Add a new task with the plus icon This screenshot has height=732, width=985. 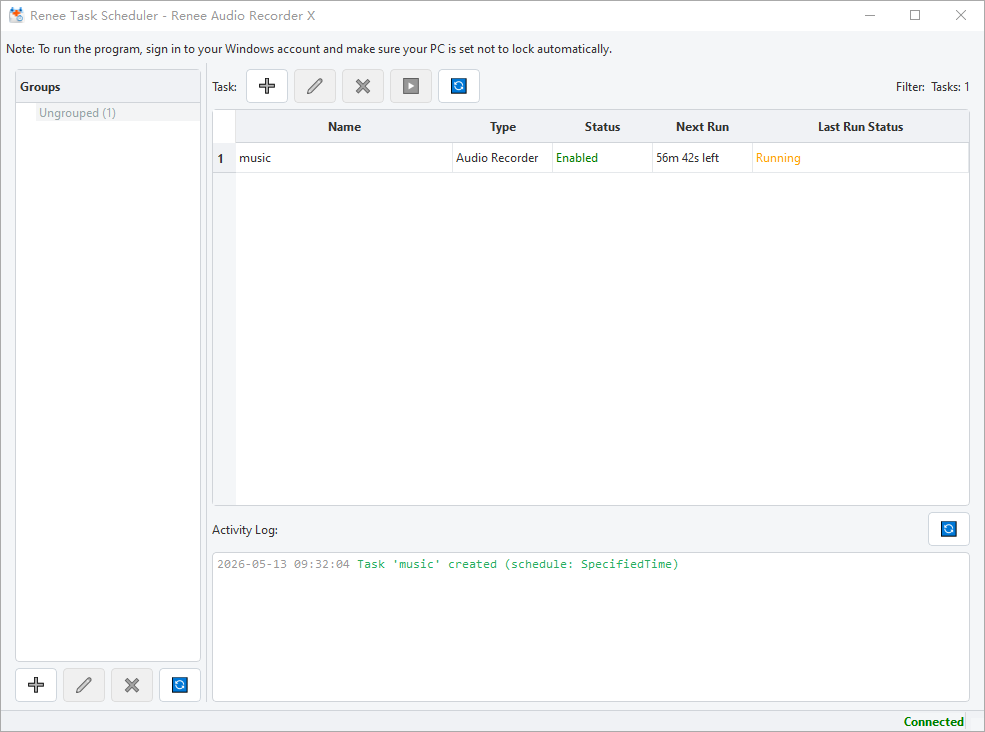[267, 86]
